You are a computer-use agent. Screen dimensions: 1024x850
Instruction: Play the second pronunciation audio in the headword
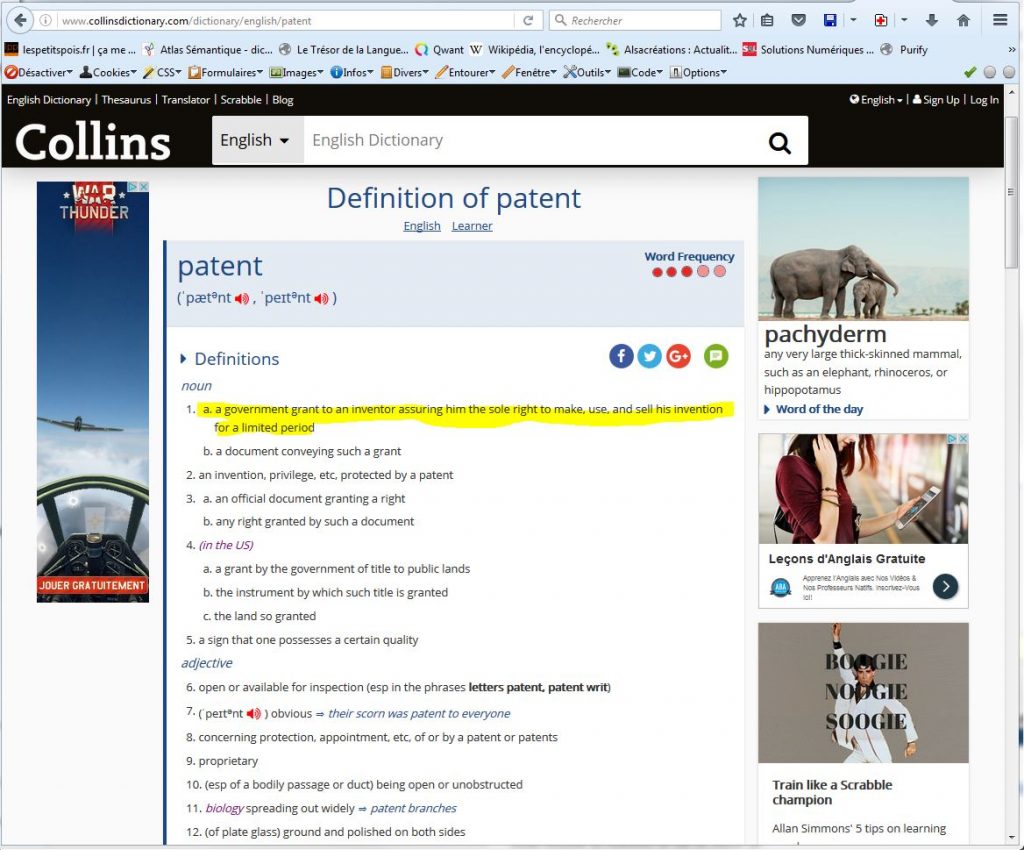(x=321, y=298)
